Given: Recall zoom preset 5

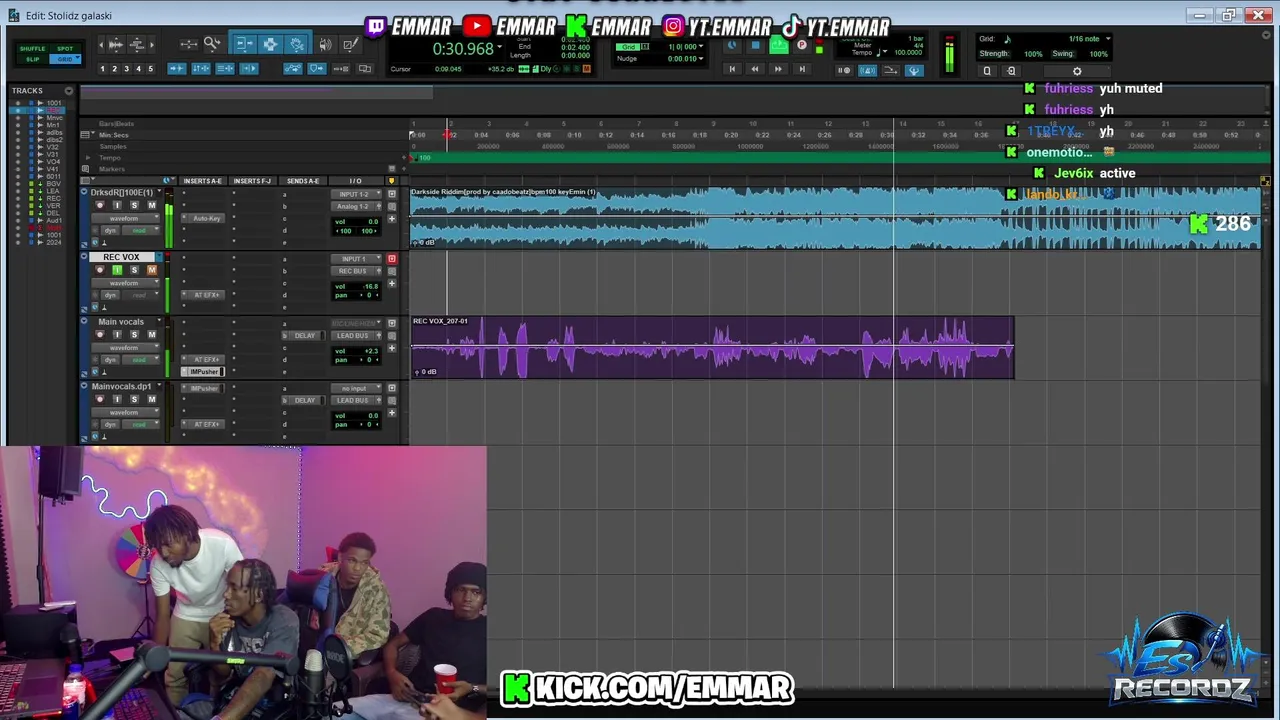Looking at the screenshot, I should pos(151,69).
